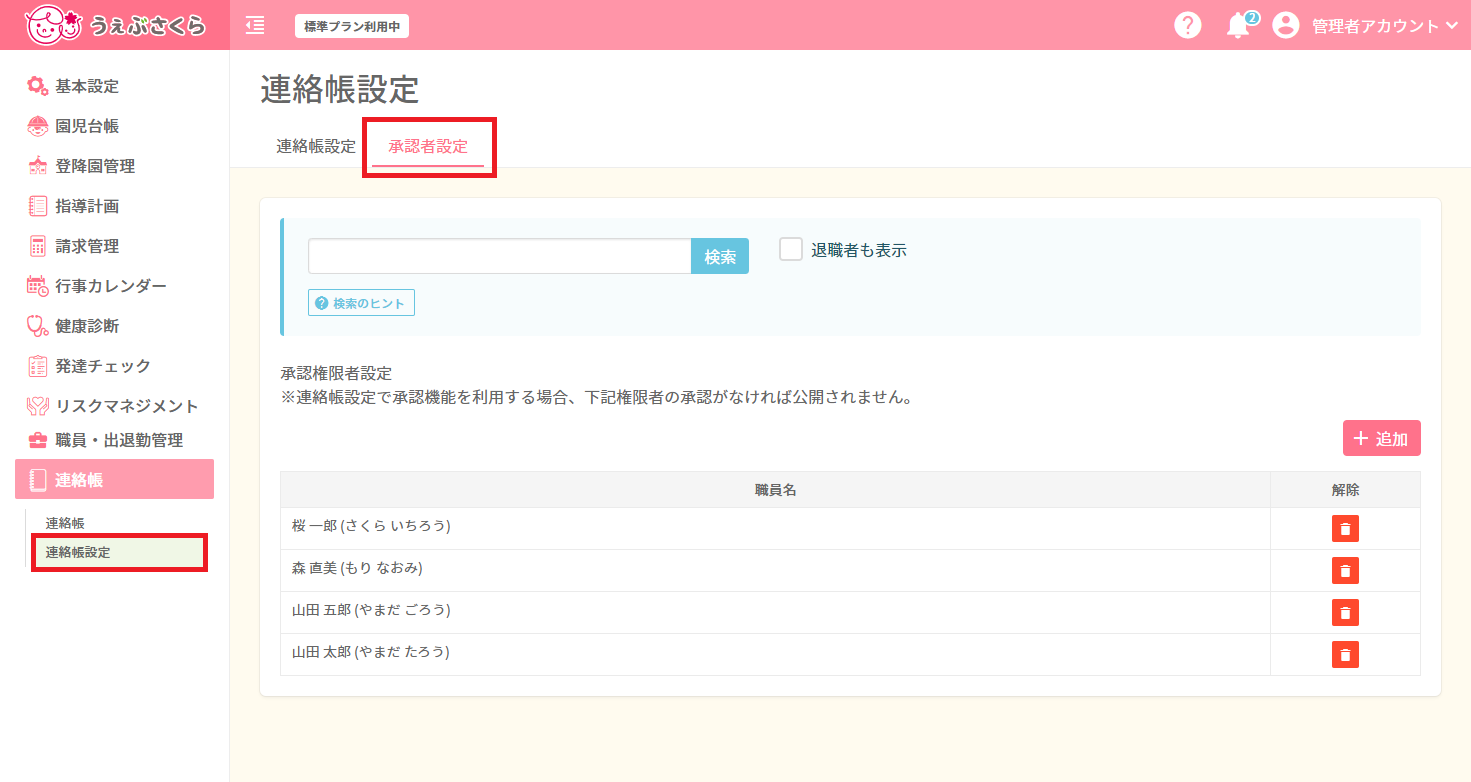Open the 連絡帳設定 submenu item
This screenshot has height=782, width=1471.
point(119,552)
